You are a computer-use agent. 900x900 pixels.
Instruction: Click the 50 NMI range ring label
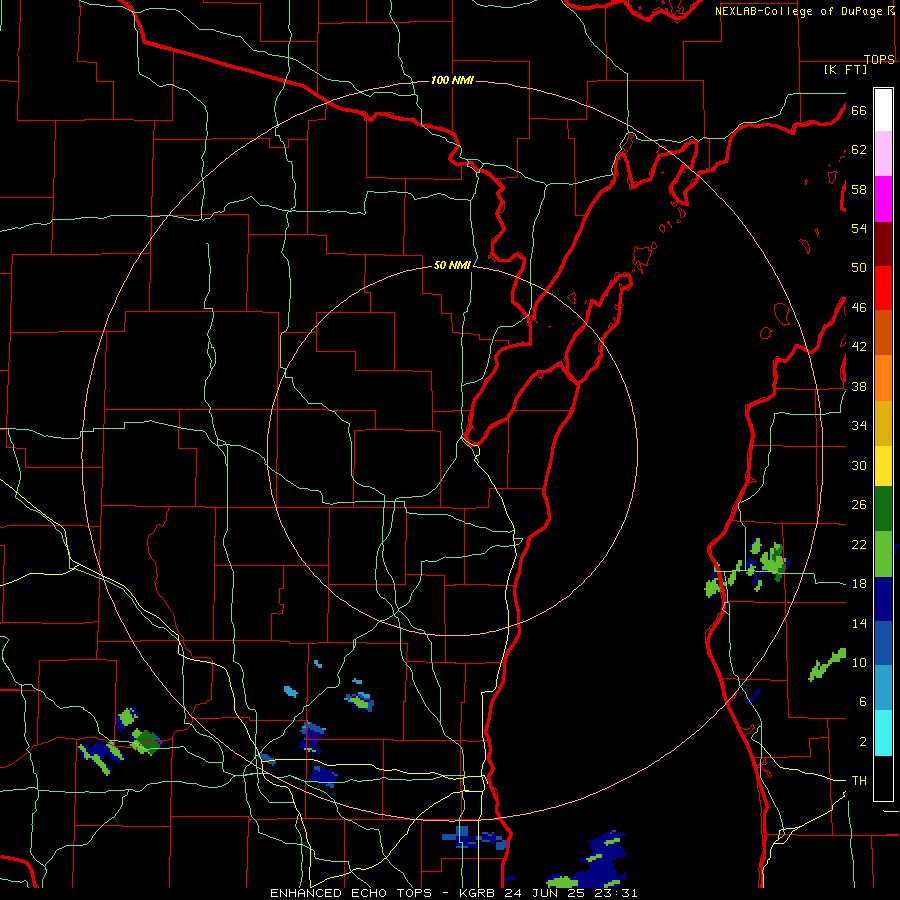pos(452,265)
